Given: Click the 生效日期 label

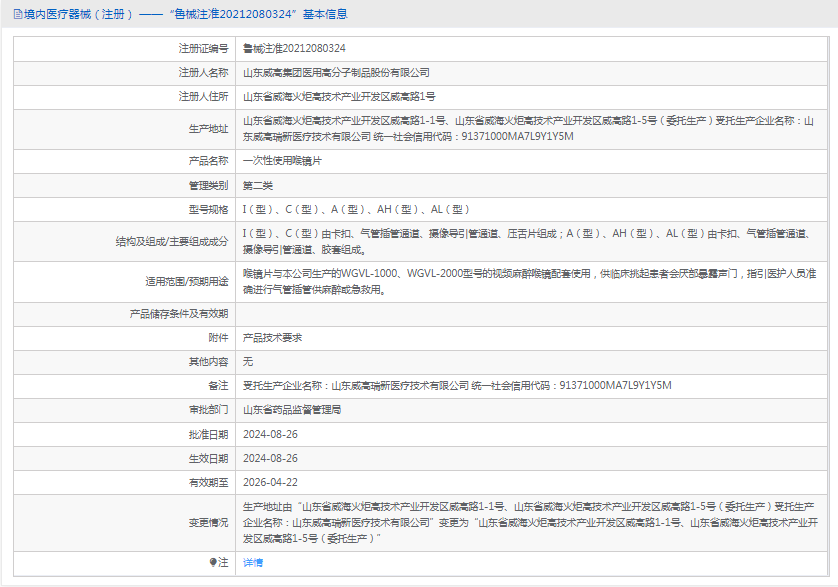Looking at the screenshot, I should pyautogui.click(x=208, y=459).
